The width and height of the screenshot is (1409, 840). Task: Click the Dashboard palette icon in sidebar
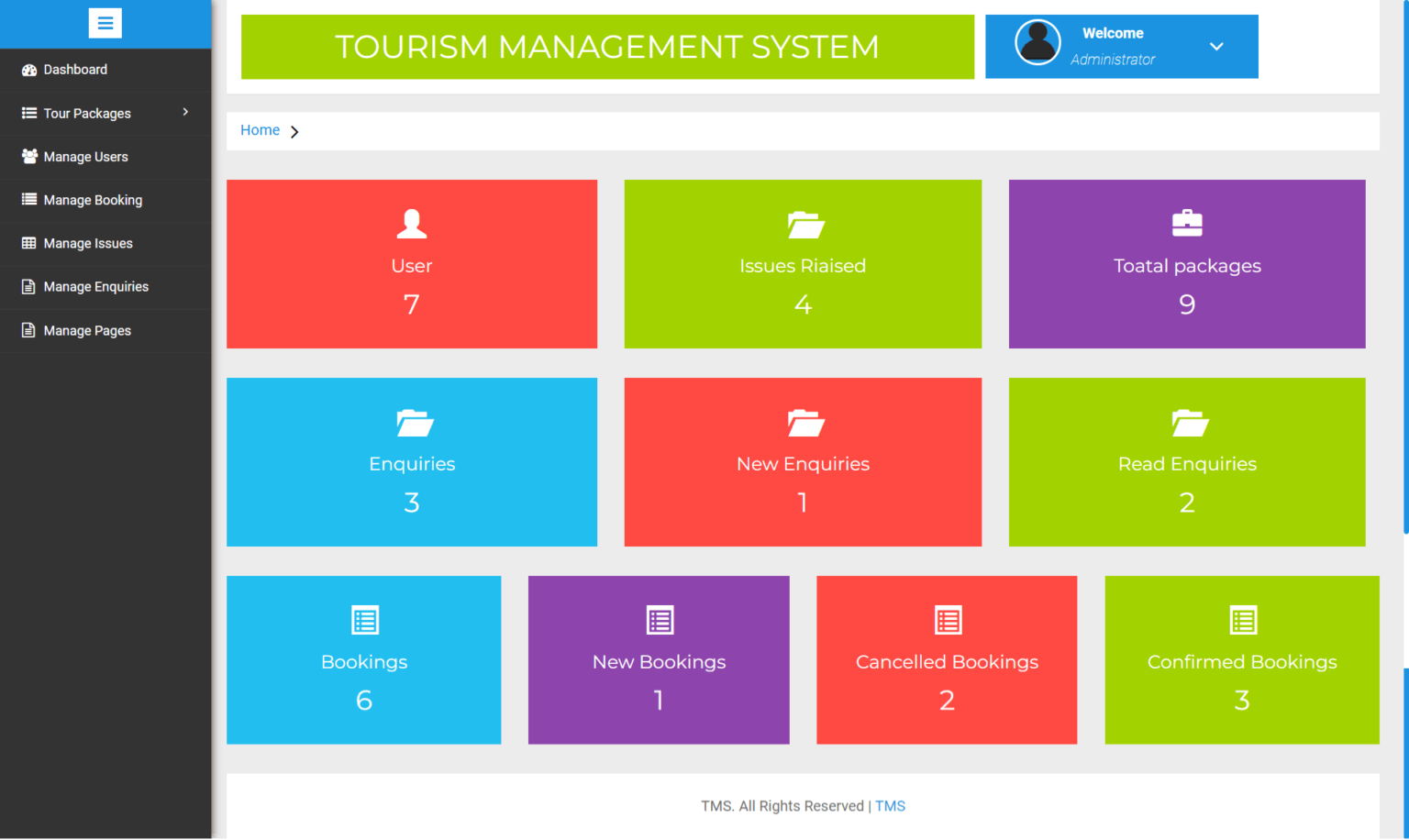pyautogui.click(x=29, y=70)
